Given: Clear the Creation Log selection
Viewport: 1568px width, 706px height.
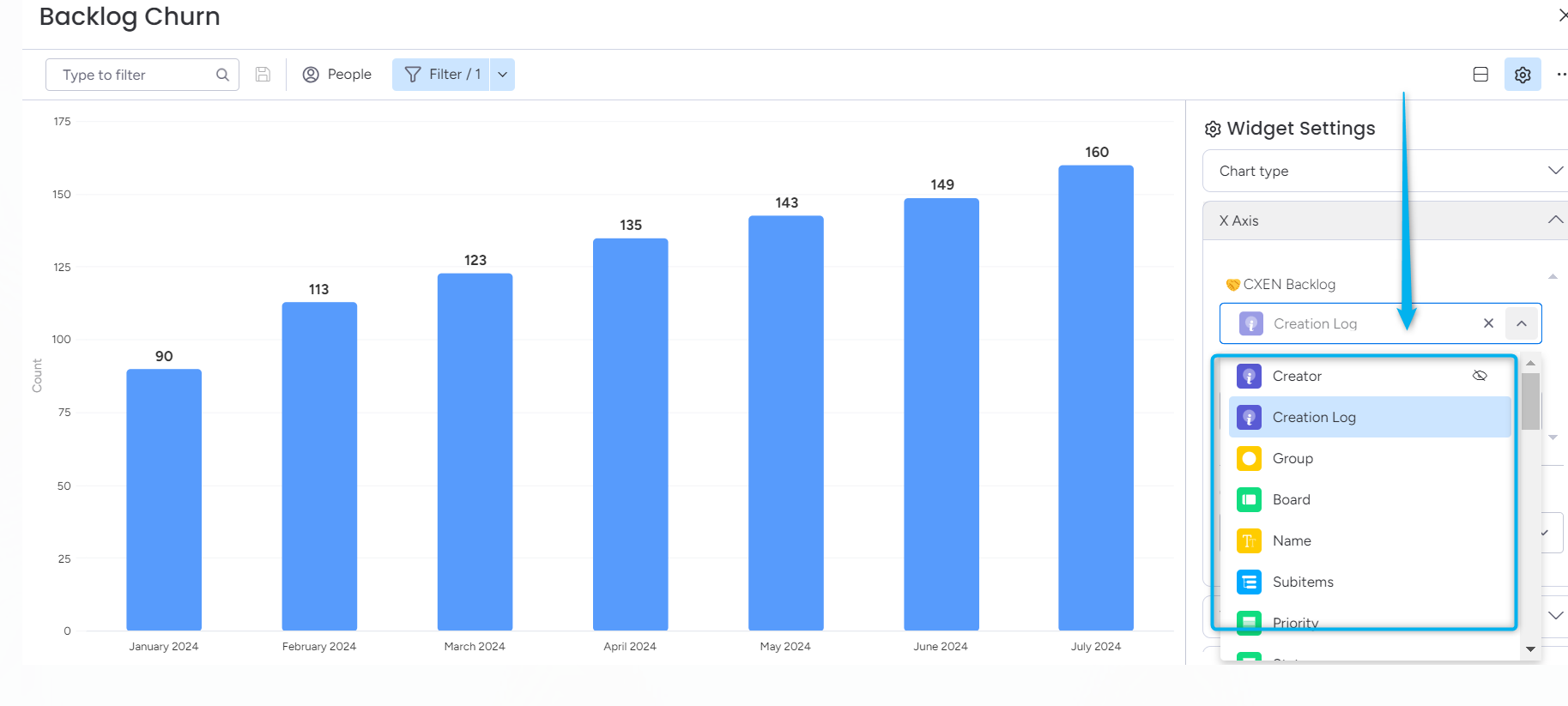Looking at the screenshot, I should [x=1488, y=323].
